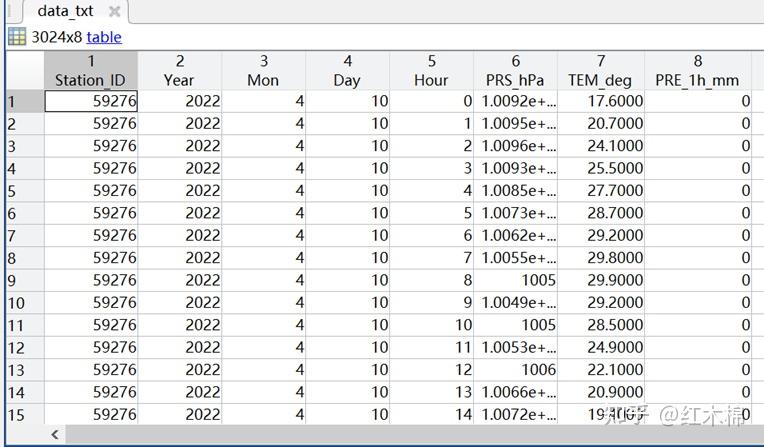The width and height of the screenshot is (764, 447).
Task: Click PRS_hPa cell 1.0093e+...
Action: 516,169
